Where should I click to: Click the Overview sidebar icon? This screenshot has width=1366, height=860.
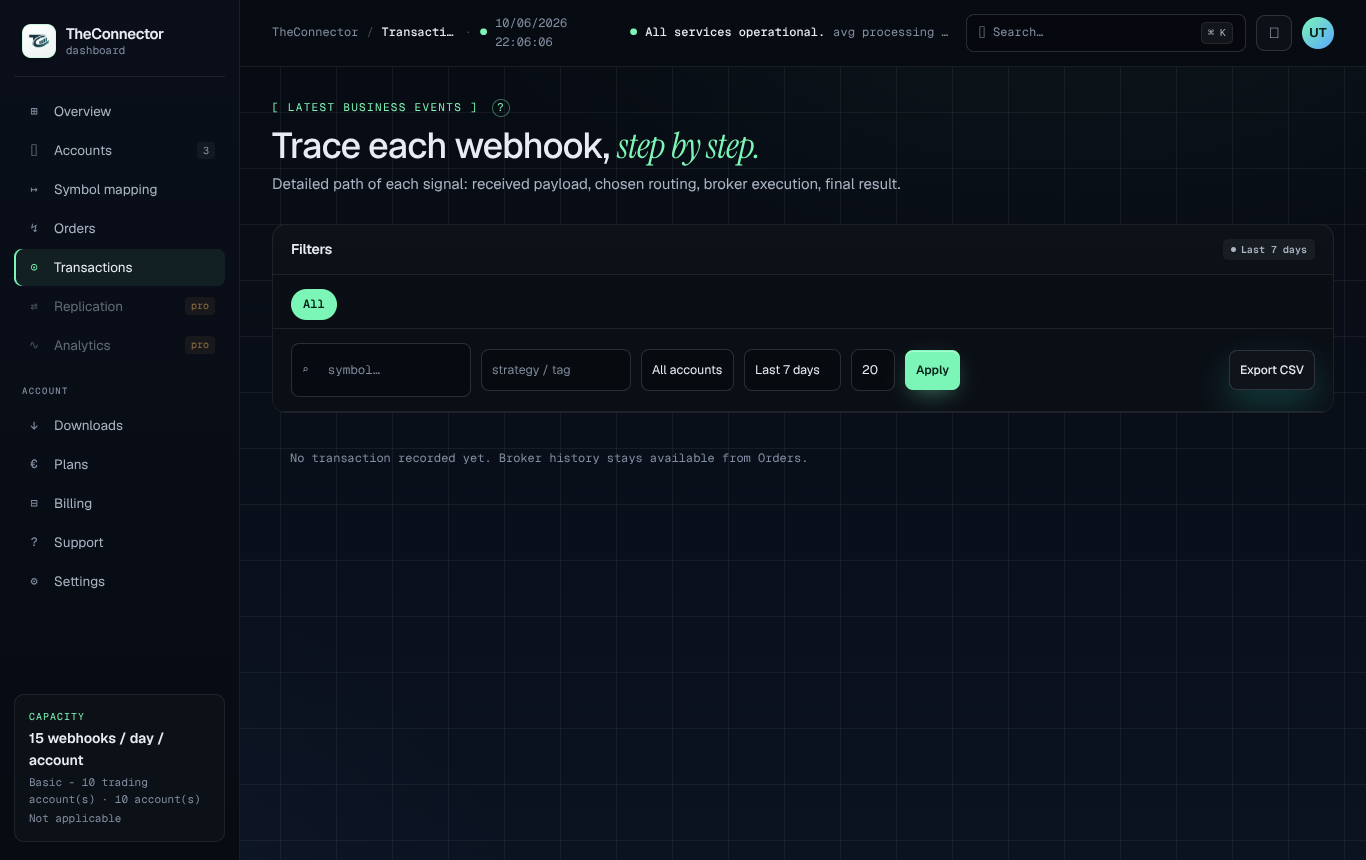[34, 111]
